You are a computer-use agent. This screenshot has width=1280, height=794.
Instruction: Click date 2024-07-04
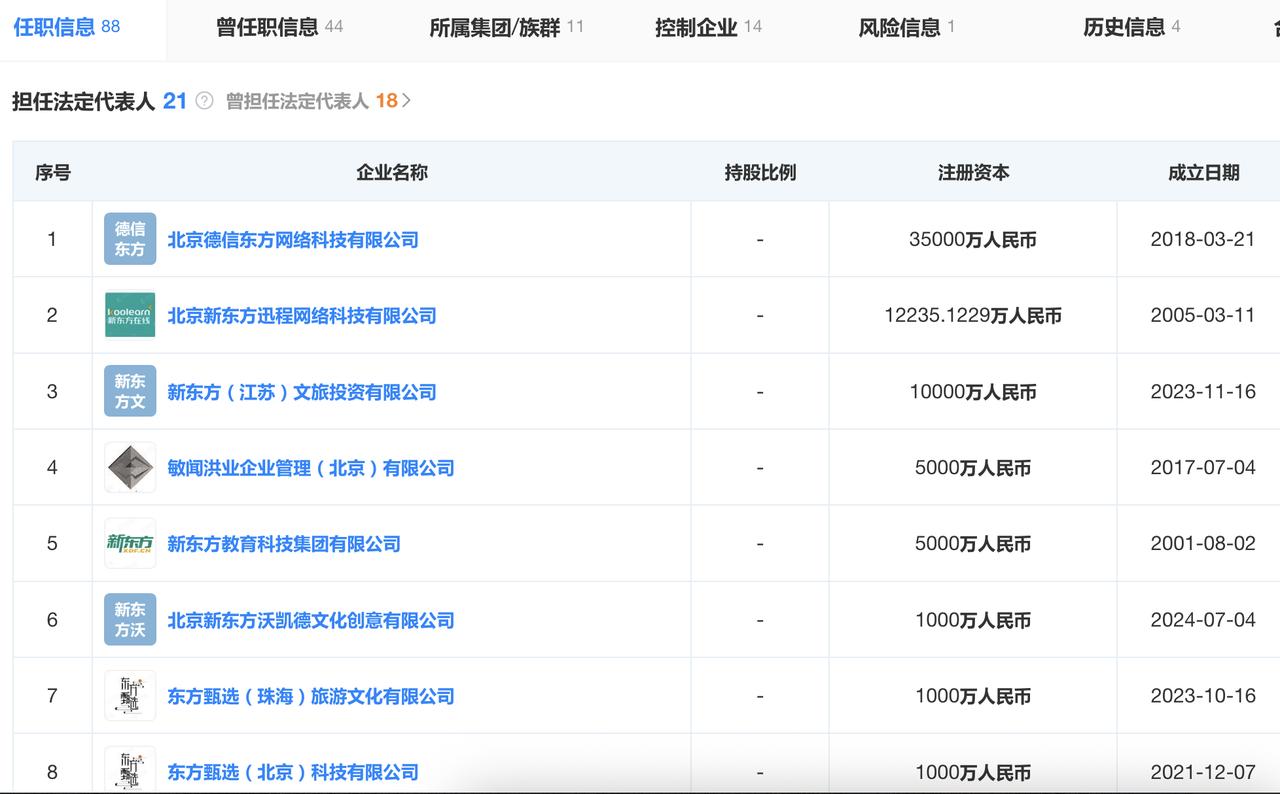coord(1203,619)
